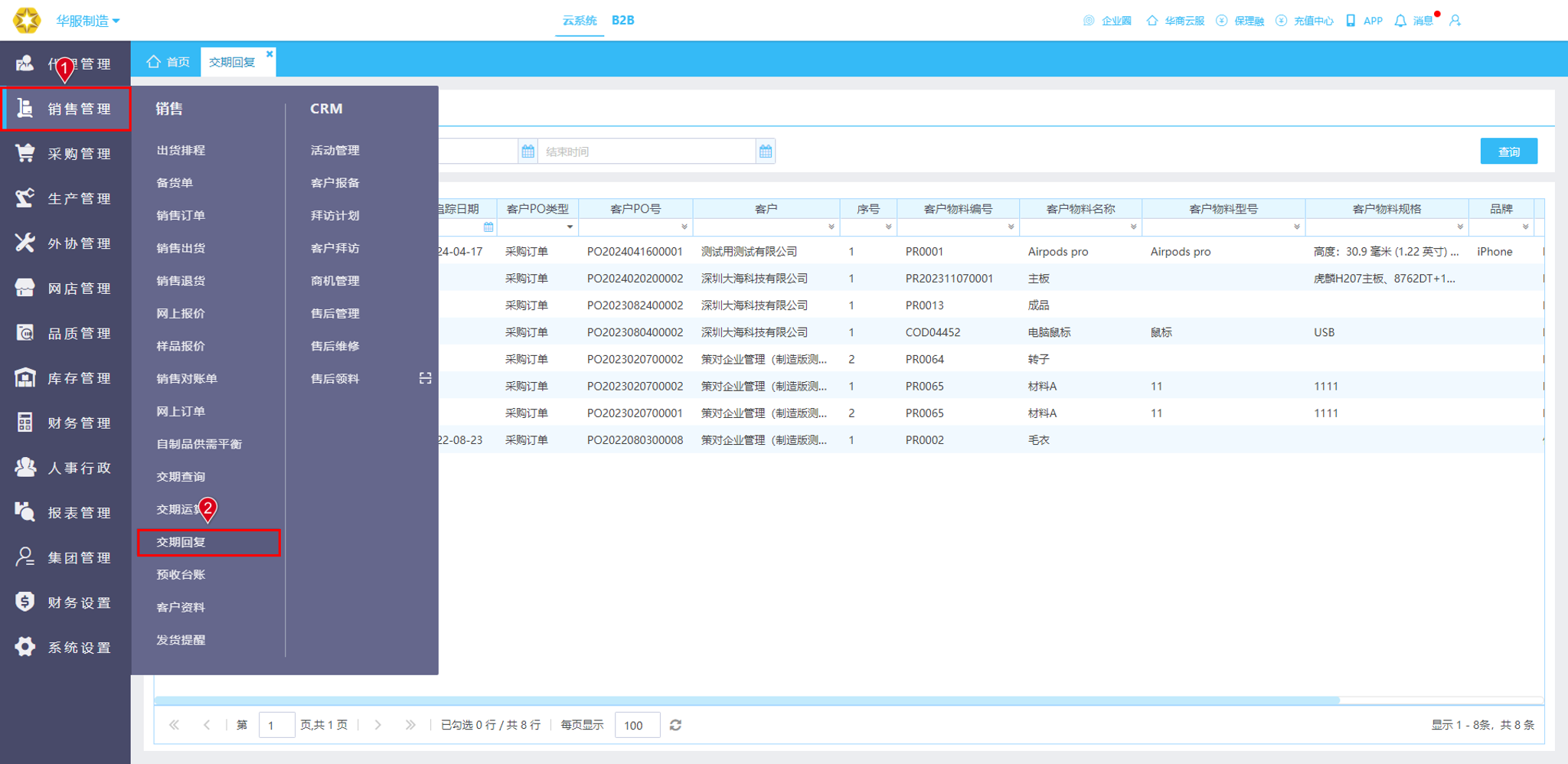Viewport: 1568px width, 764px height.
Task: Open 客户物料型号 column filter dropdown
Action: click(1297, 227)
